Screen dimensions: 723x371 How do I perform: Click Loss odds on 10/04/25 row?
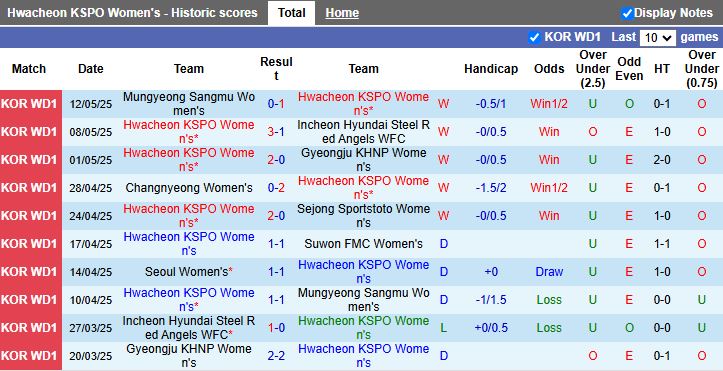549,300
